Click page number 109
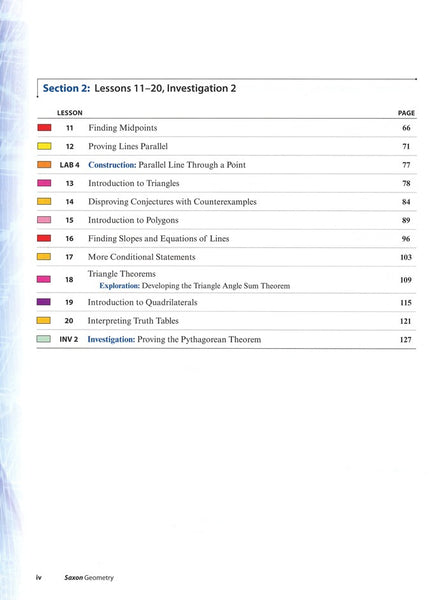Image resolution: width=446 pixels, height=600 pixels. pyautogui.click(x=406, y=280)
